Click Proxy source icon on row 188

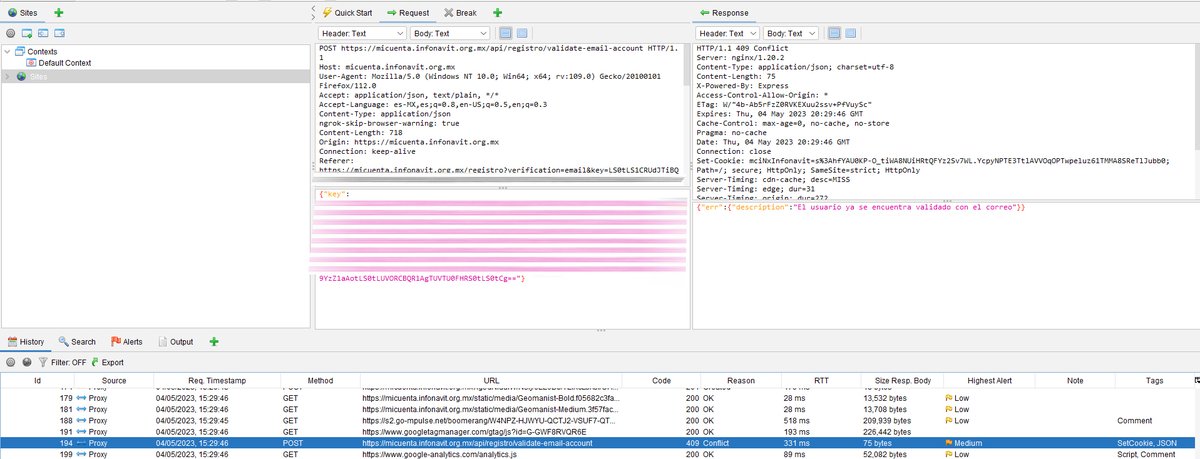click(83, 419)
